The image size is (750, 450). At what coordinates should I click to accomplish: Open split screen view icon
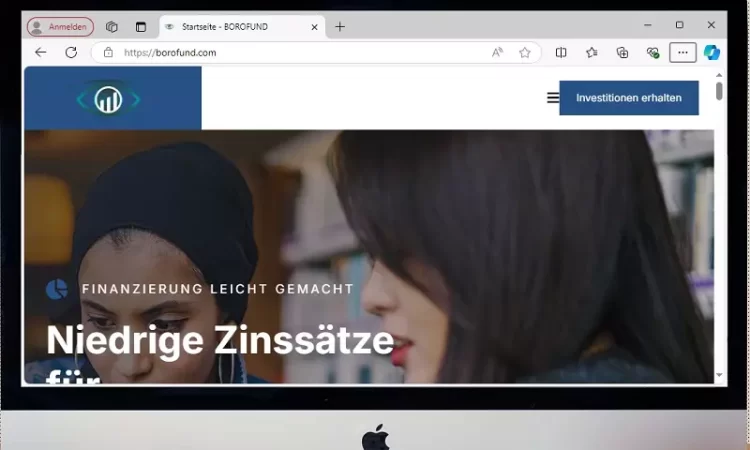[x=561, y=52]
